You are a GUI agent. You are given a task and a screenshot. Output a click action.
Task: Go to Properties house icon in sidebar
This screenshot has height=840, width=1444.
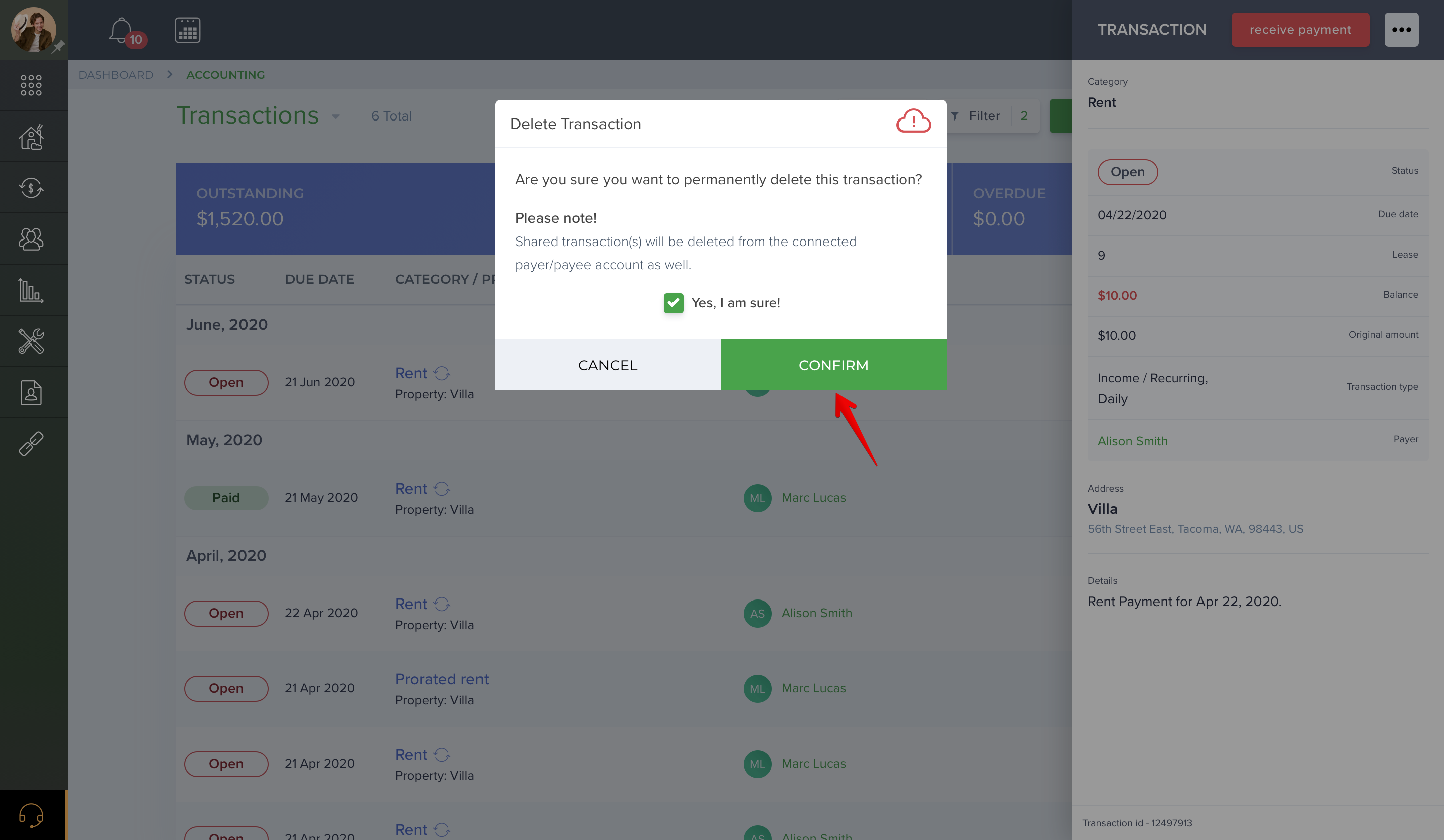click(31, 137)
